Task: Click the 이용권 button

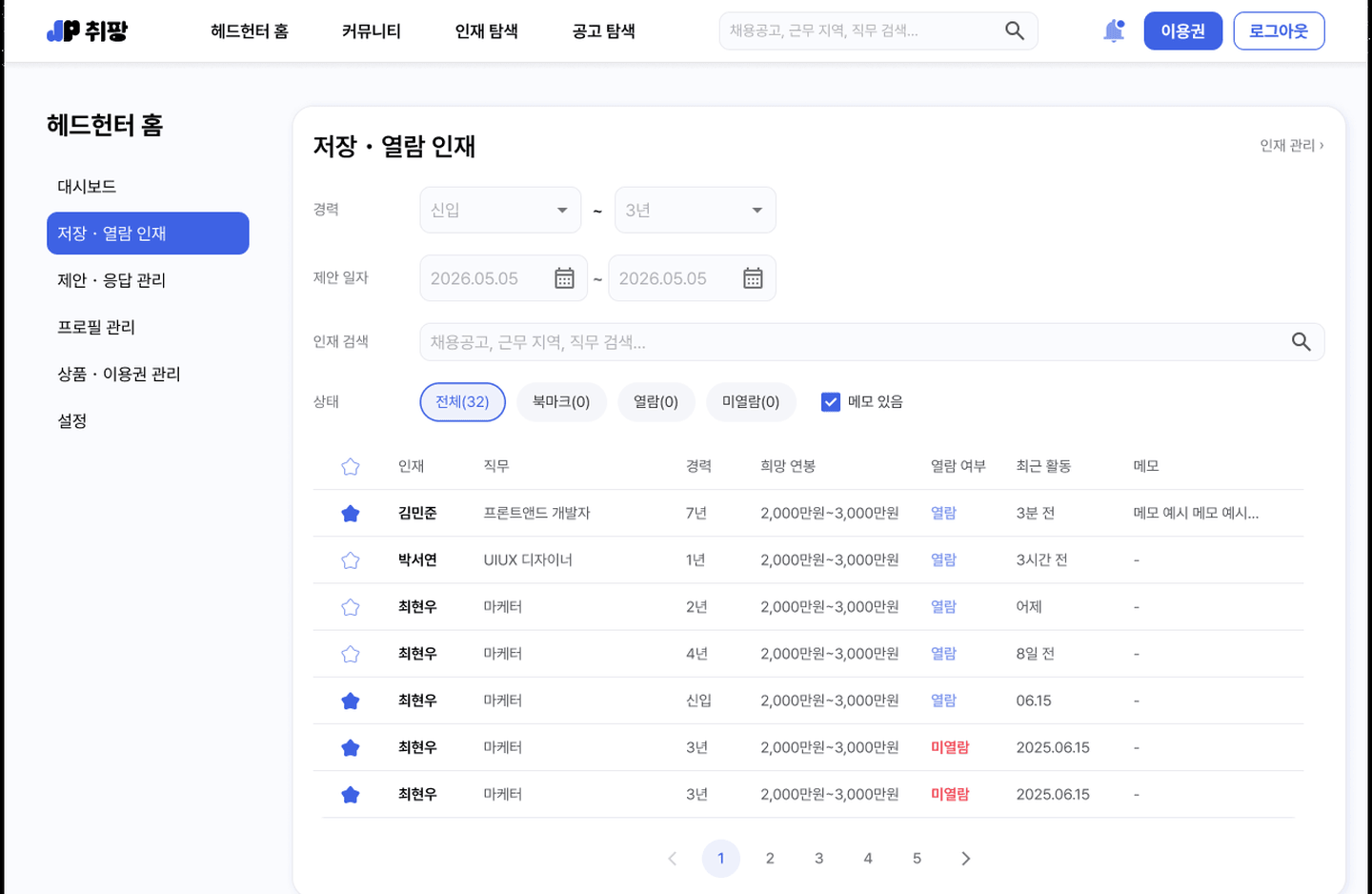Action: coord(1182,31)
